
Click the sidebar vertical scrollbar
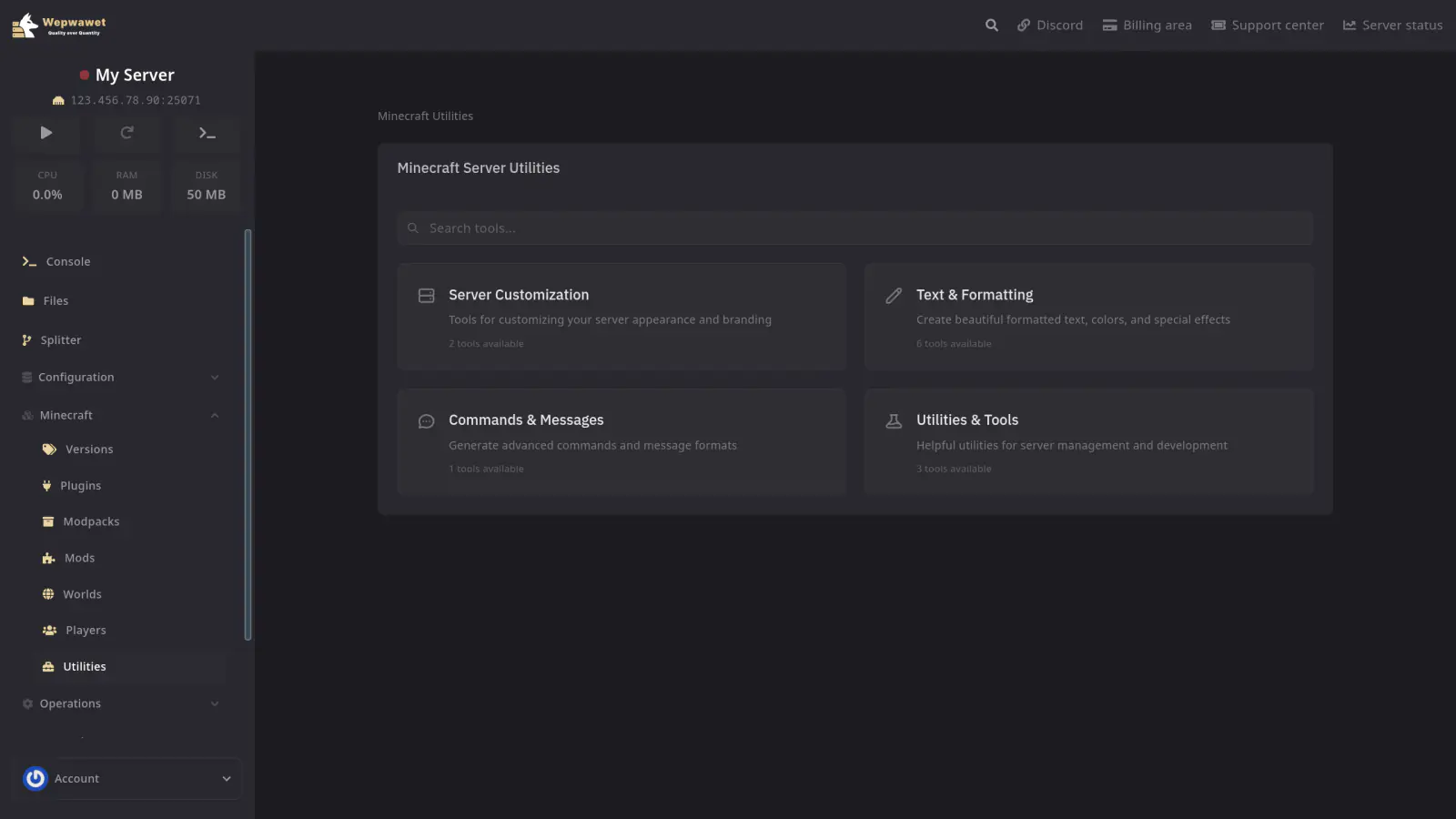[248, 435]
